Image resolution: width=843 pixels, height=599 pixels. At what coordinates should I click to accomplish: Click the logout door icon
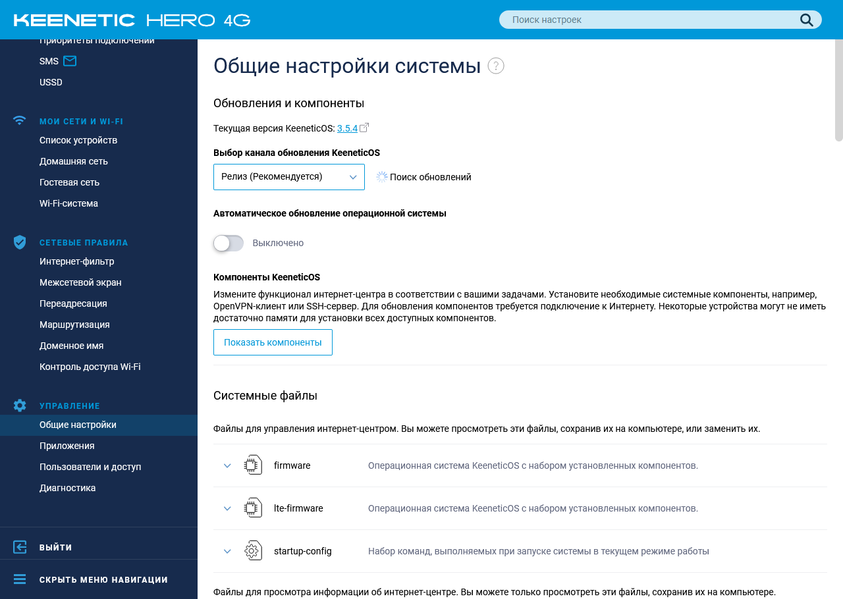pos(19,547)
